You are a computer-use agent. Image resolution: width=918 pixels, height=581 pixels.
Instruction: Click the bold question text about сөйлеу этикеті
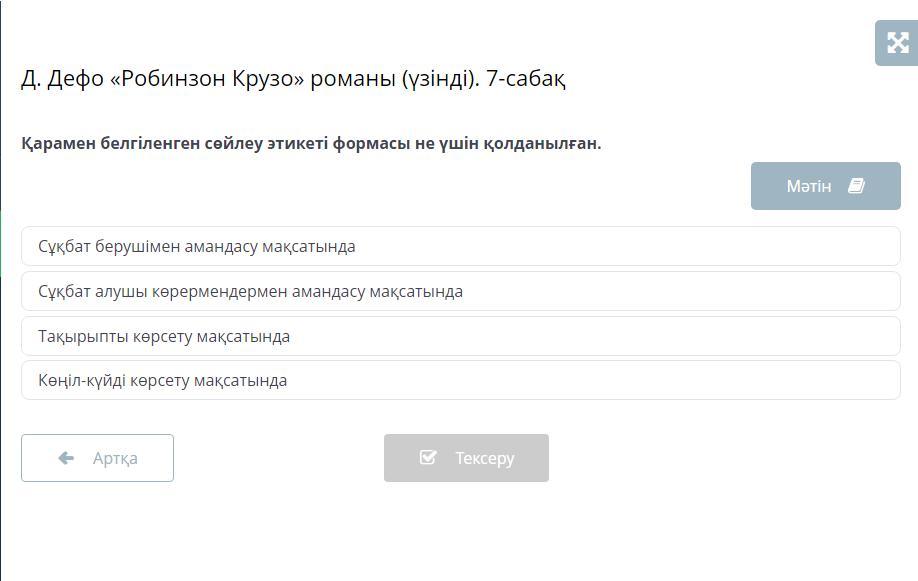311,143
